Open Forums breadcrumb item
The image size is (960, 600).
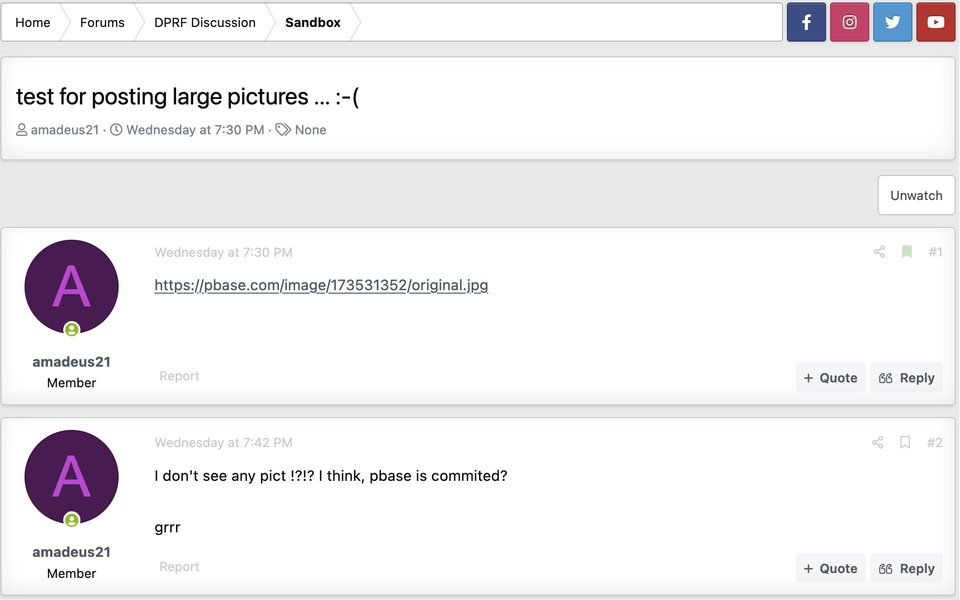click(x=102, y=22)
